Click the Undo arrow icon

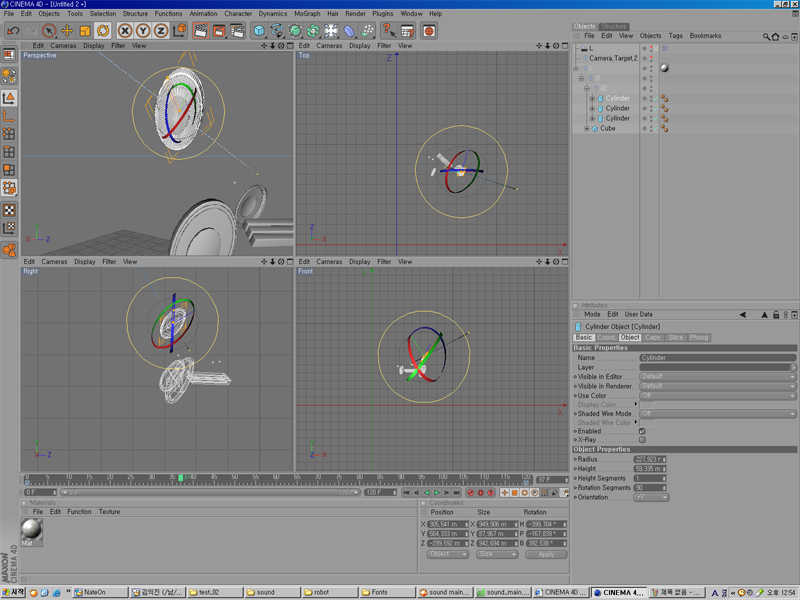(x=13, y=31)
